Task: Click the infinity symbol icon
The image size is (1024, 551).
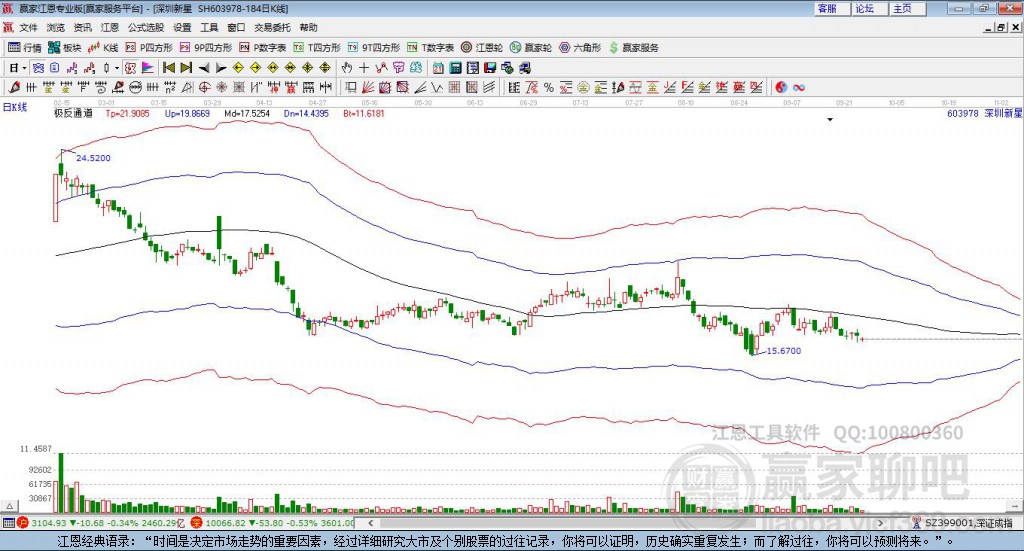Action: coord(799,87)
